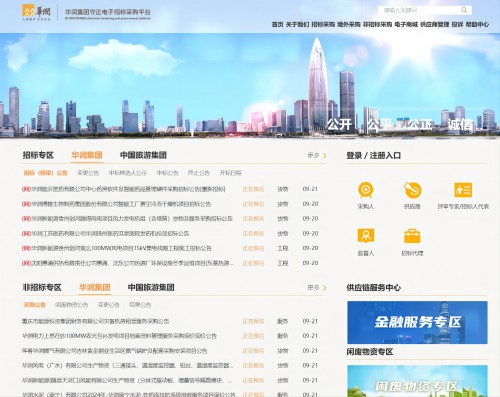This screenshot has height=397, width=500.
Task: Switch to 开标日程 sub-tab
Action: (x=230, y=173)
